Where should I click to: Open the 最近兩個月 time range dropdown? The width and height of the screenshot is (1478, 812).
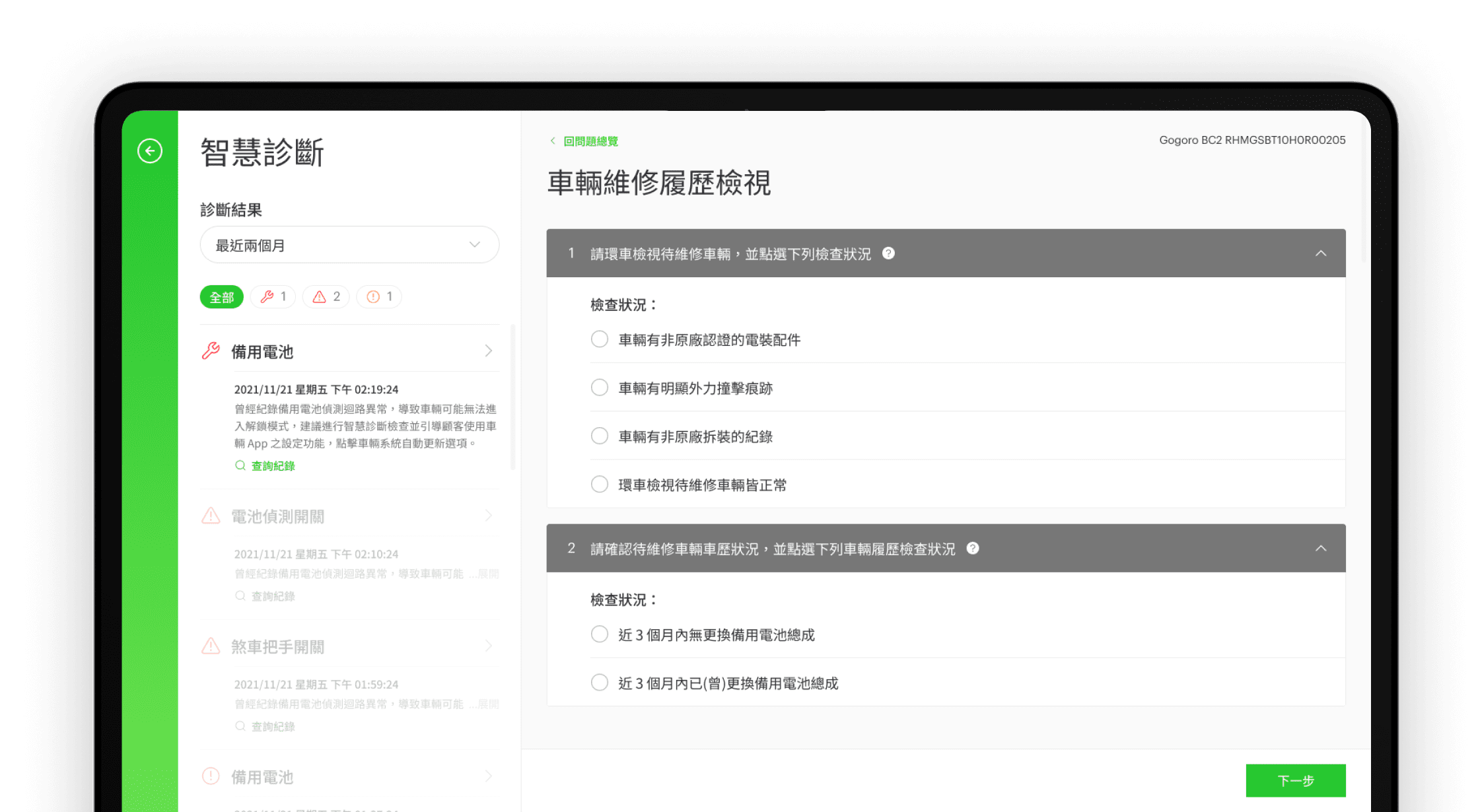349,245
